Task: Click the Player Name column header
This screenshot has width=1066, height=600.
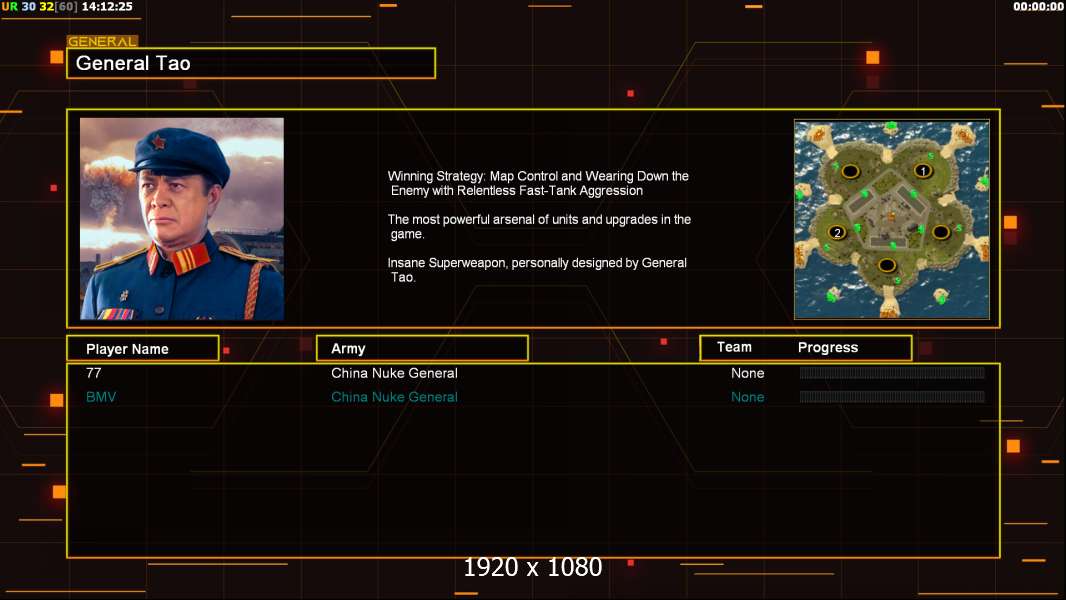Action: click(x=143, y=349)
